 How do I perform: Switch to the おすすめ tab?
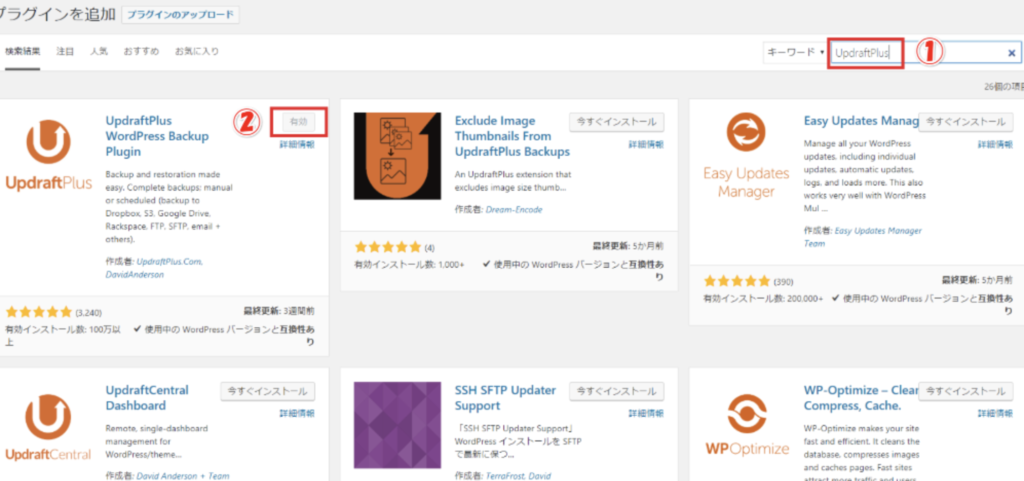[x=142, y=51]
